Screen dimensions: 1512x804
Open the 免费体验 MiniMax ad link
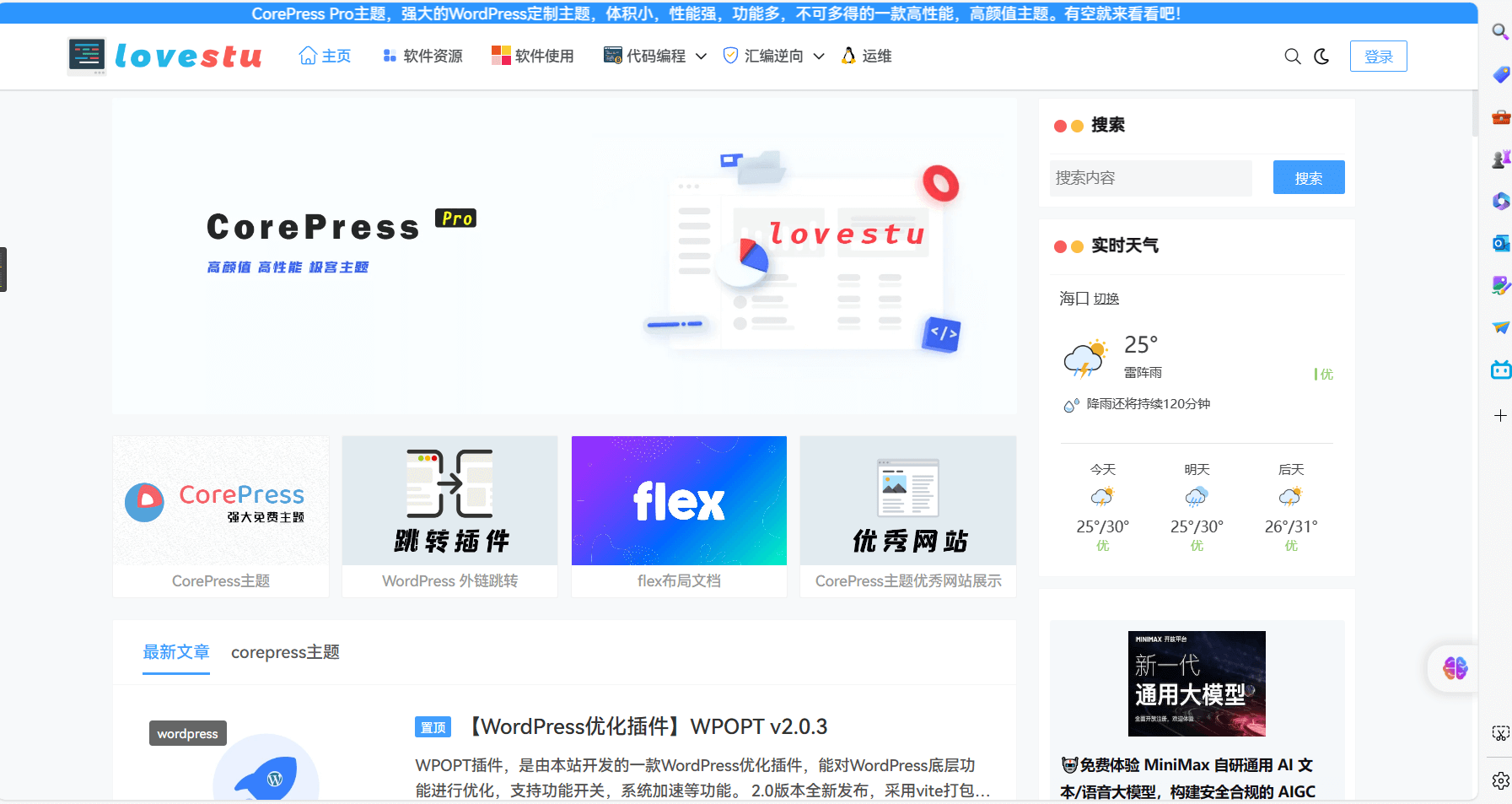(1188, 778)
